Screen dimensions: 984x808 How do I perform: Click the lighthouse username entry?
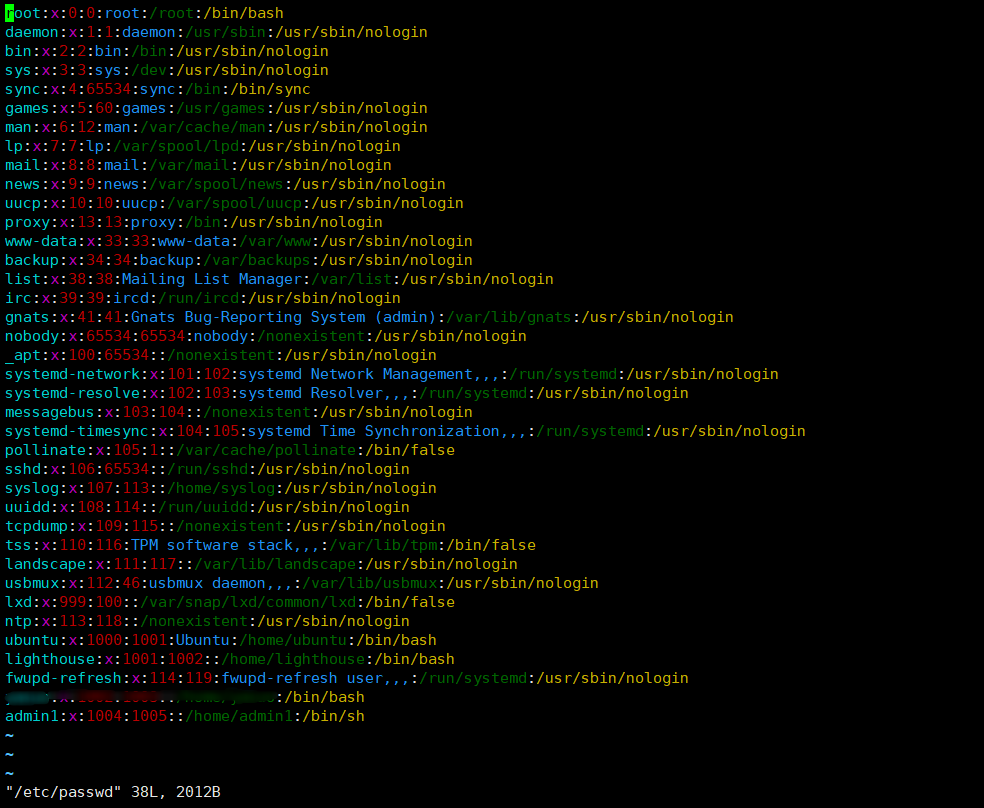coord(45,659)
